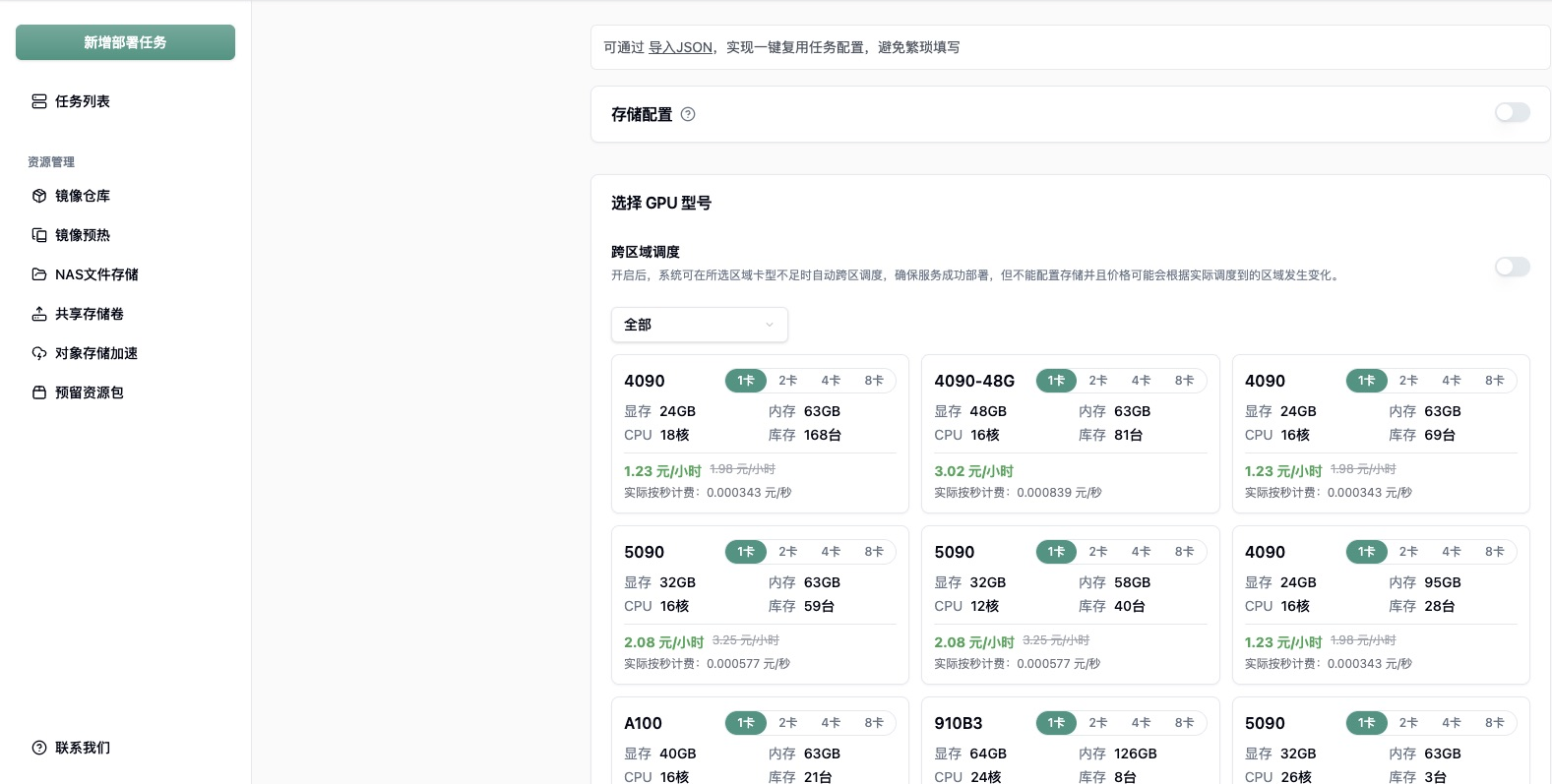Screen dimensions: 1552x784
Task: Click the 3.02 元/小时 price
Action: tap(973, 471)
